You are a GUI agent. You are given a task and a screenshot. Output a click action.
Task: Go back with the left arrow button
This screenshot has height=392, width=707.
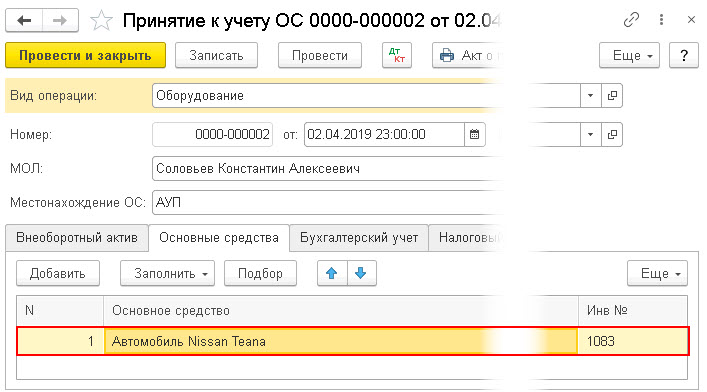(24, 20)
